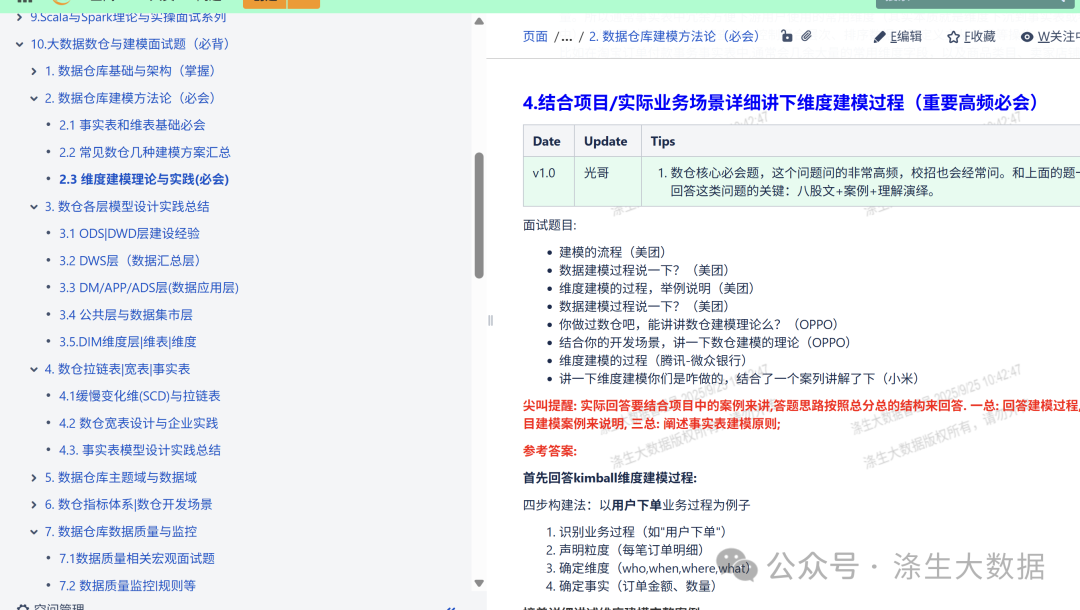Open 2.2 常见数仓几种建模方案汇总 page
The width and height of the screenshot is (1080, 610).
(x=145, y=152)
